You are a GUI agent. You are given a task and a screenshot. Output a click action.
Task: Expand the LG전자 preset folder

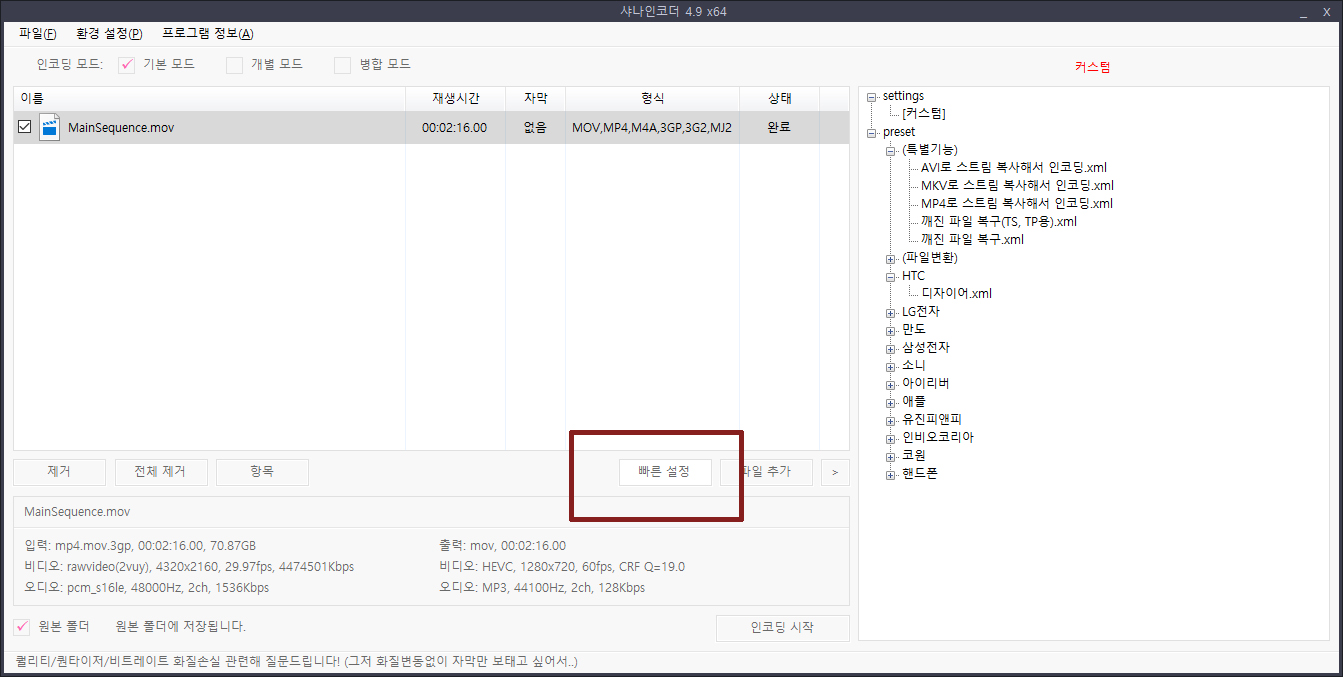coord(890,312)
